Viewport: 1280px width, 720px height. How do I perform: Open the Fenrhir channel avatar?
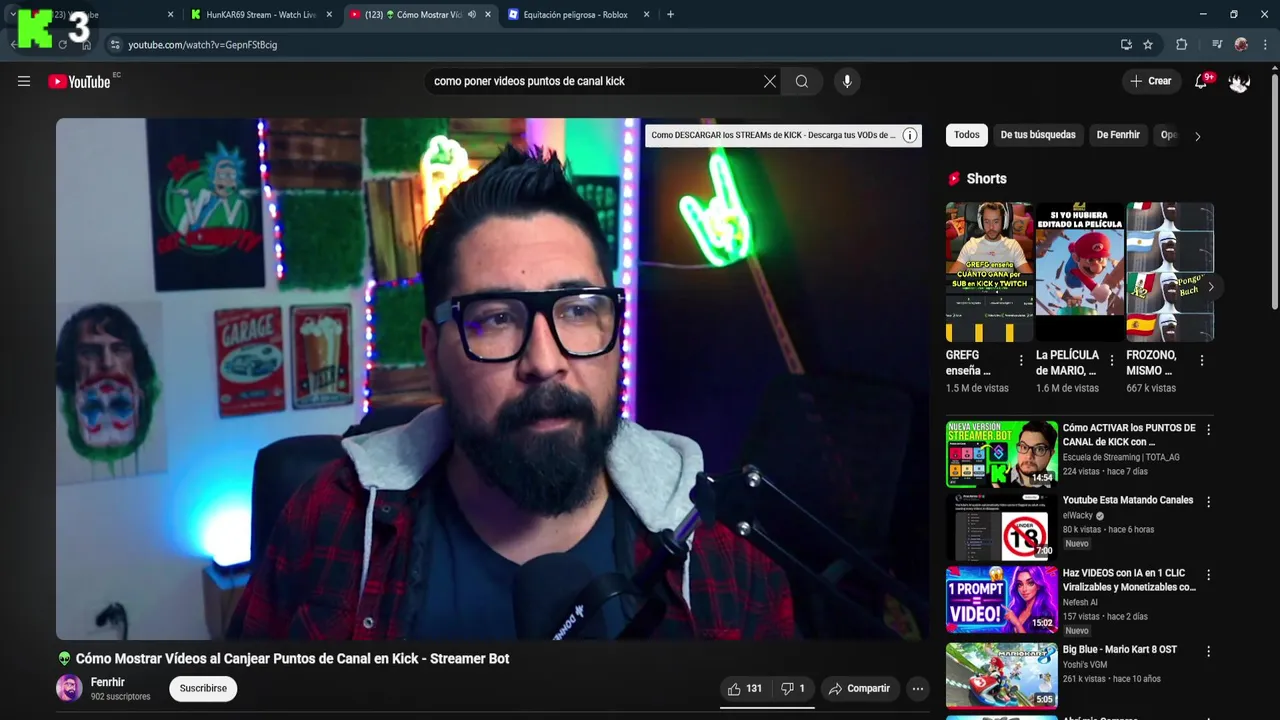point(69,688)
